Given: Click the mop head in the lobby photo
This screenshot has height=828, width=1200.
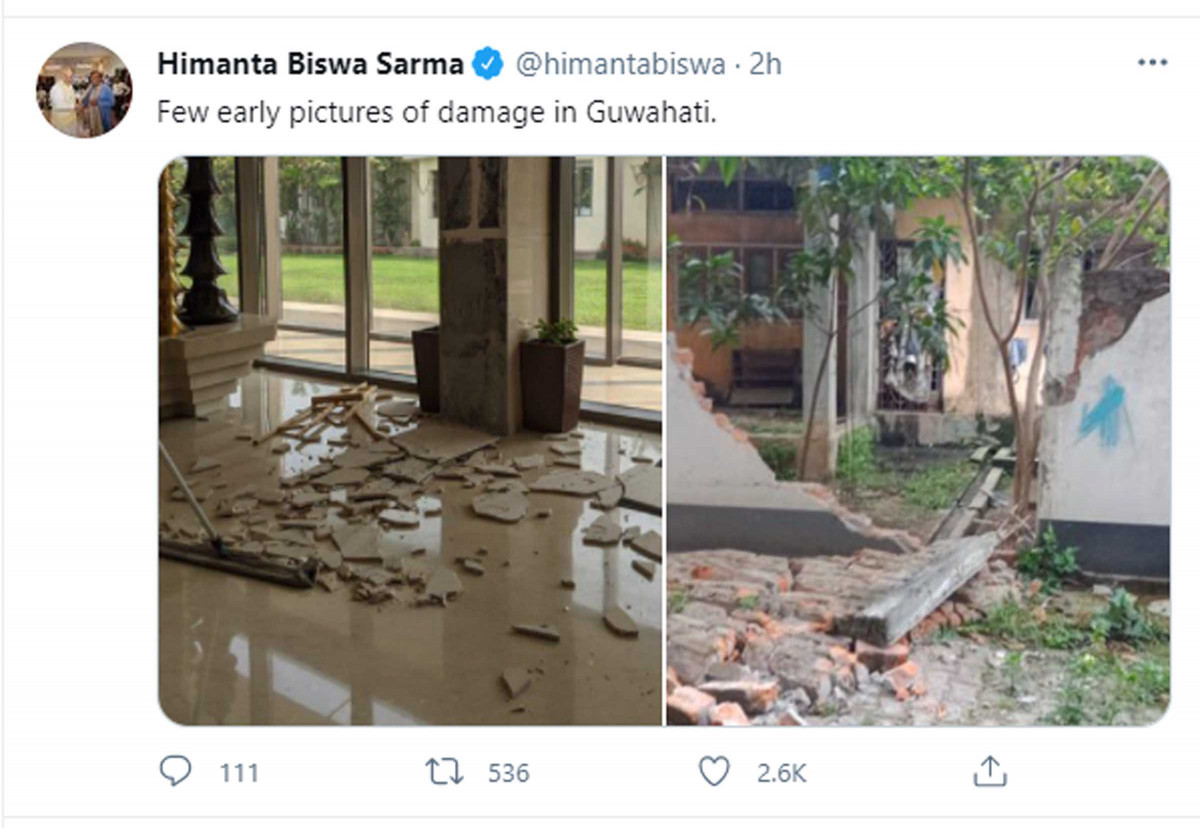Looking at the screenshot, I should [238, 563].
